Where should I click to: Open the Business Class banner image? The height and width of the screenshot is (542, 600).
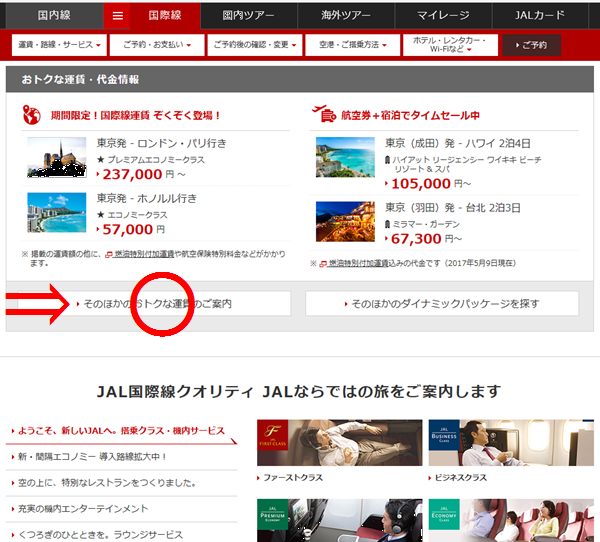coord(511,443)
